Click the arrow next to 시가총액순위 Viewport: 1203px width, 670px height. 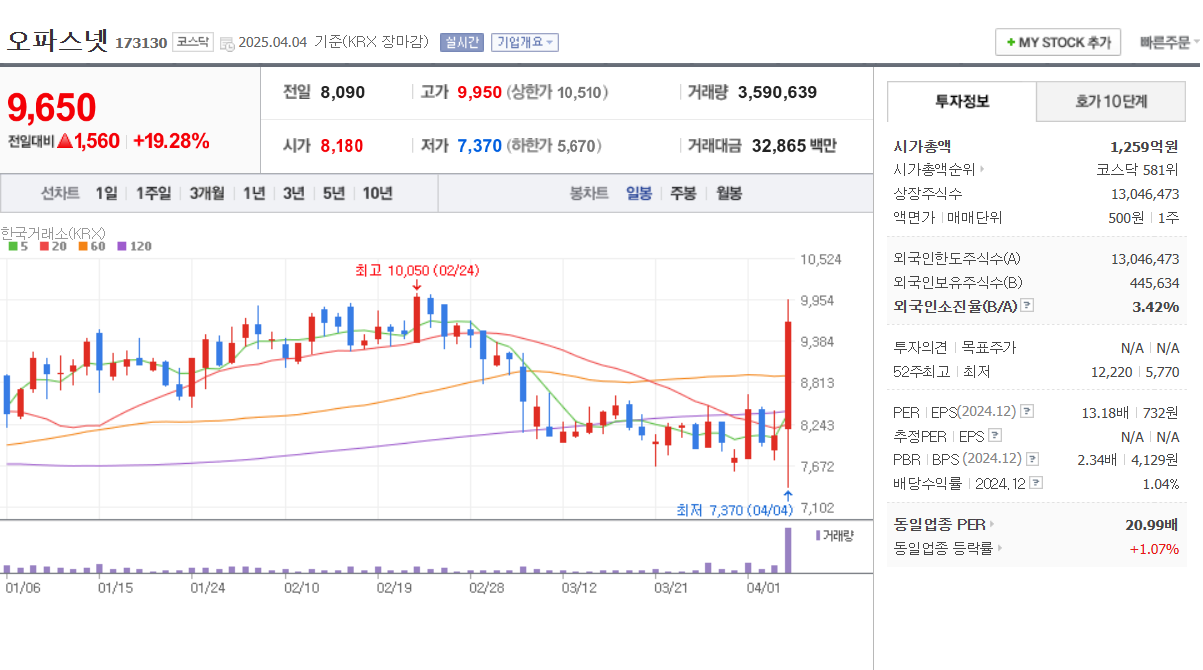tap(982, 170)
